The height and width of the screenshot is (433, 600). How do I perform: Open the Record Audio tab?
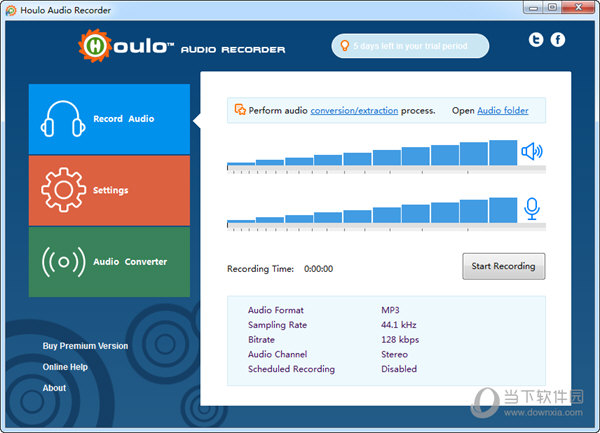(x=109, y=119)
